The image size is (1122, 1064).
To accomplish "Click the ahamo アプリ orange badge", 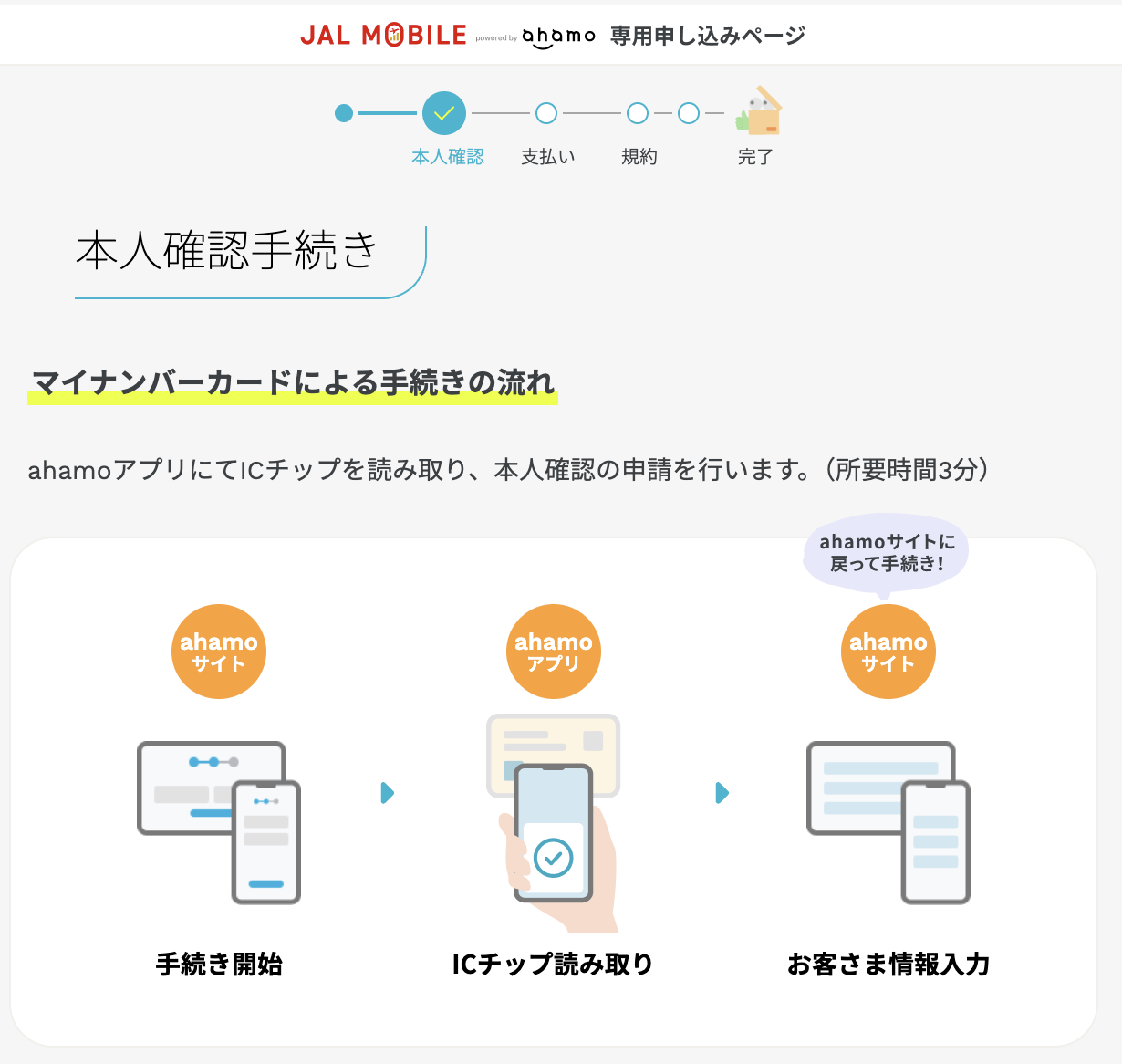I will 554,652.
